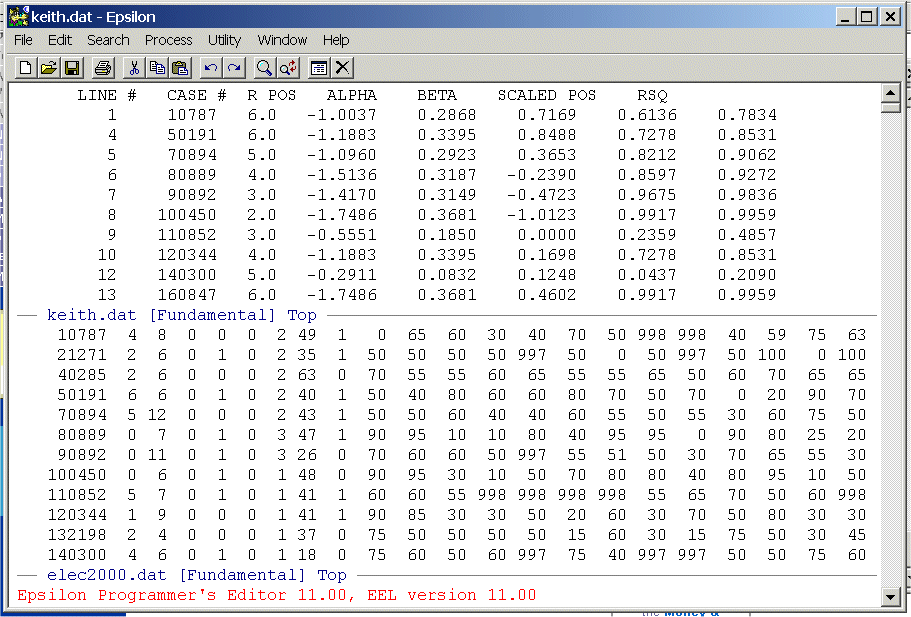Click scaled pos value -1.0123
The image size is (911, 617).
pyautogui.click(x=541, y=215)
